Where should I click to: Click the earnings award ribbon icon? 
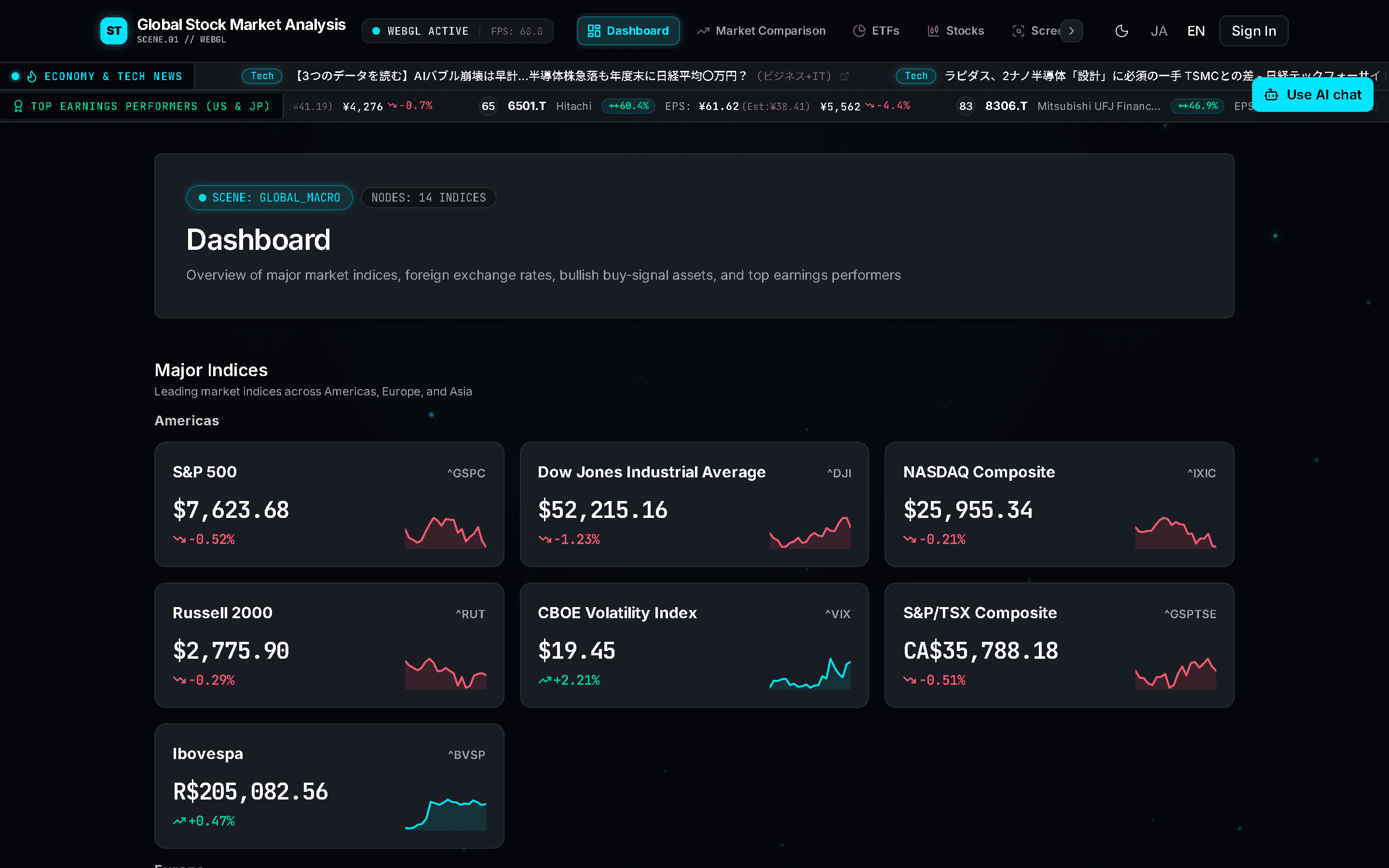(18, 106)
